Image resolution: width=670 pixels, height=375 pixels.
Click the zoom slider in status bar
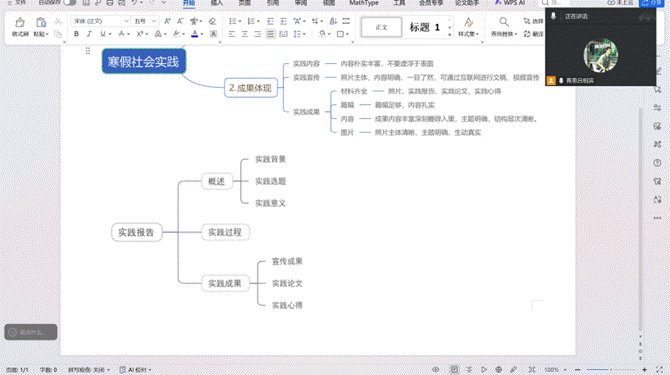point(611,369)
